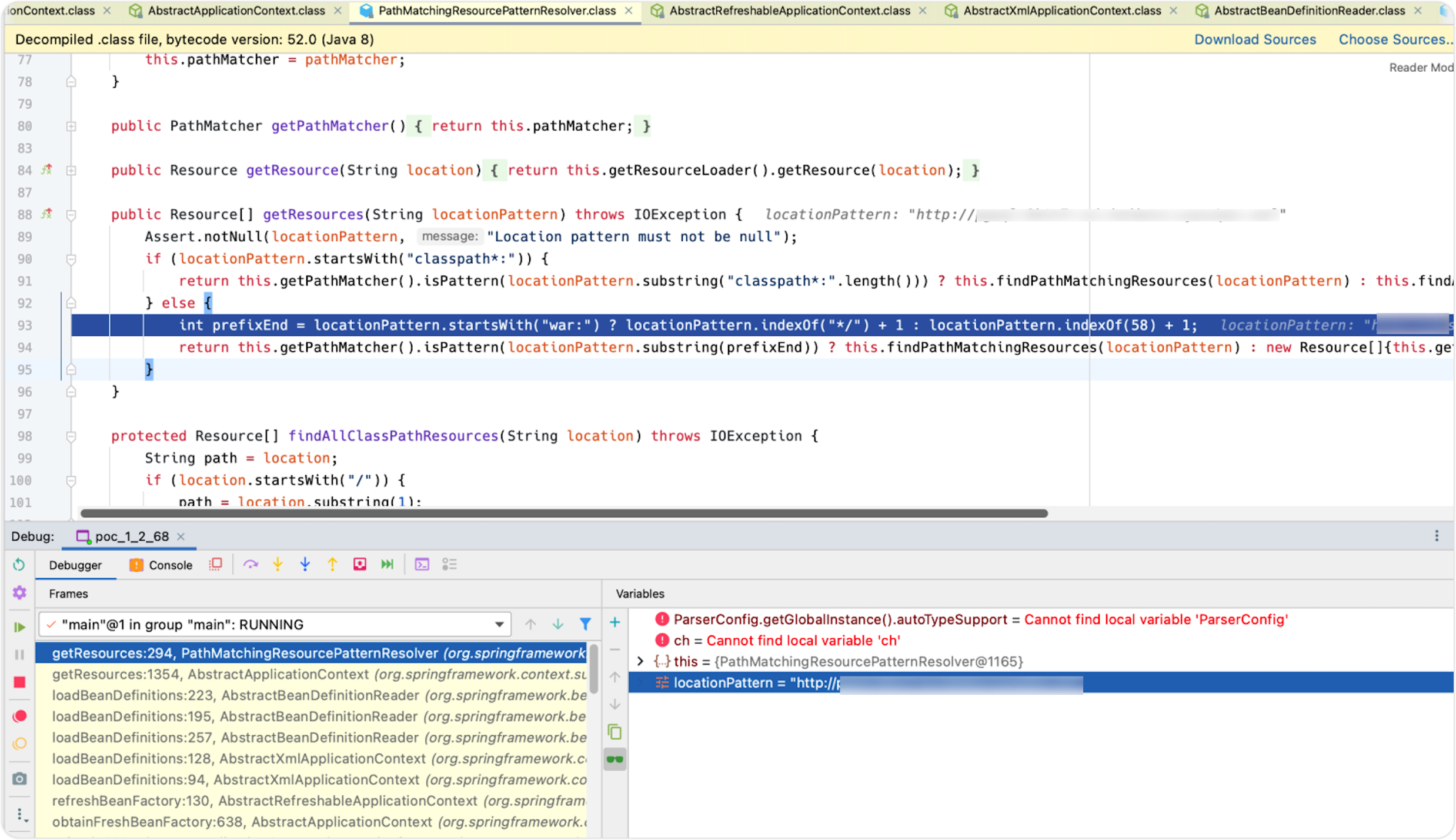Remove watch minus icon

point(615,649)
